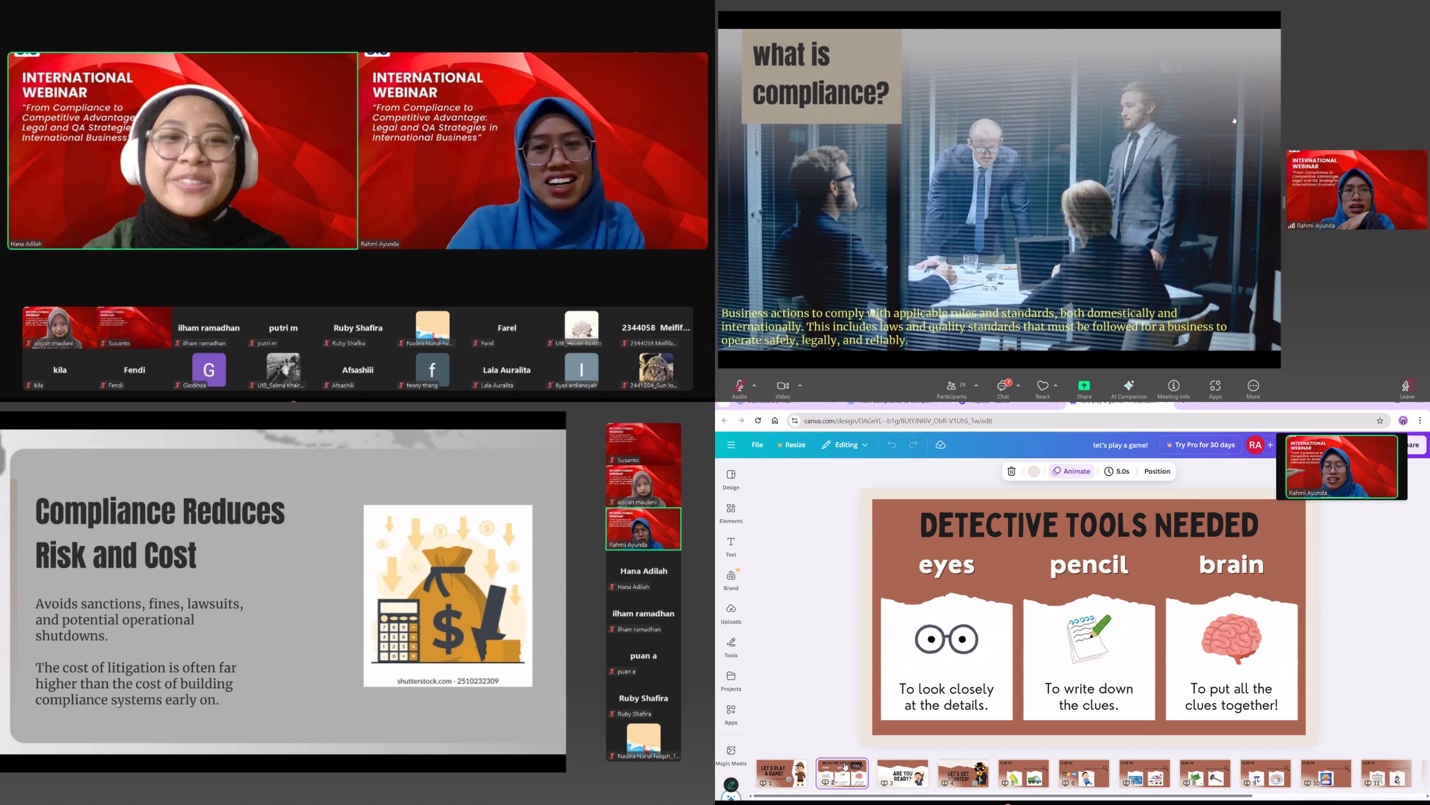Open Apps in the Canva sidebar
The width and height of the screenshot is (1430, 805).
731,714
